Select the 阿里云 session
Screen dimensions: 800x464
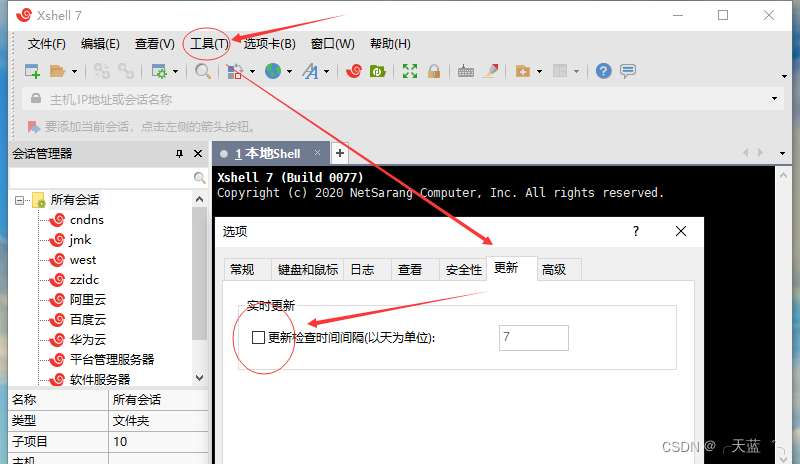pos(88,300)
